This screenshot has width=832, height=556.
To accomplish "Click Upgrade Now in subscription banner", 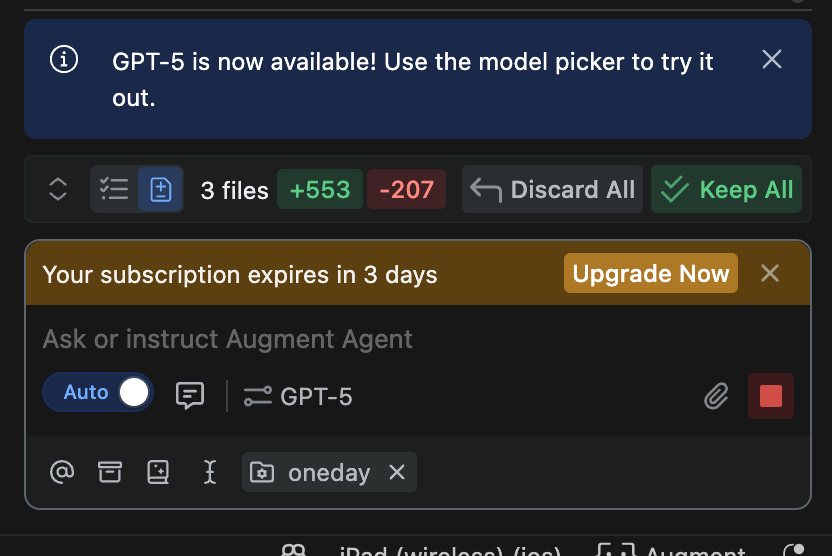I will pyautogui.click(x=651, y=273).
